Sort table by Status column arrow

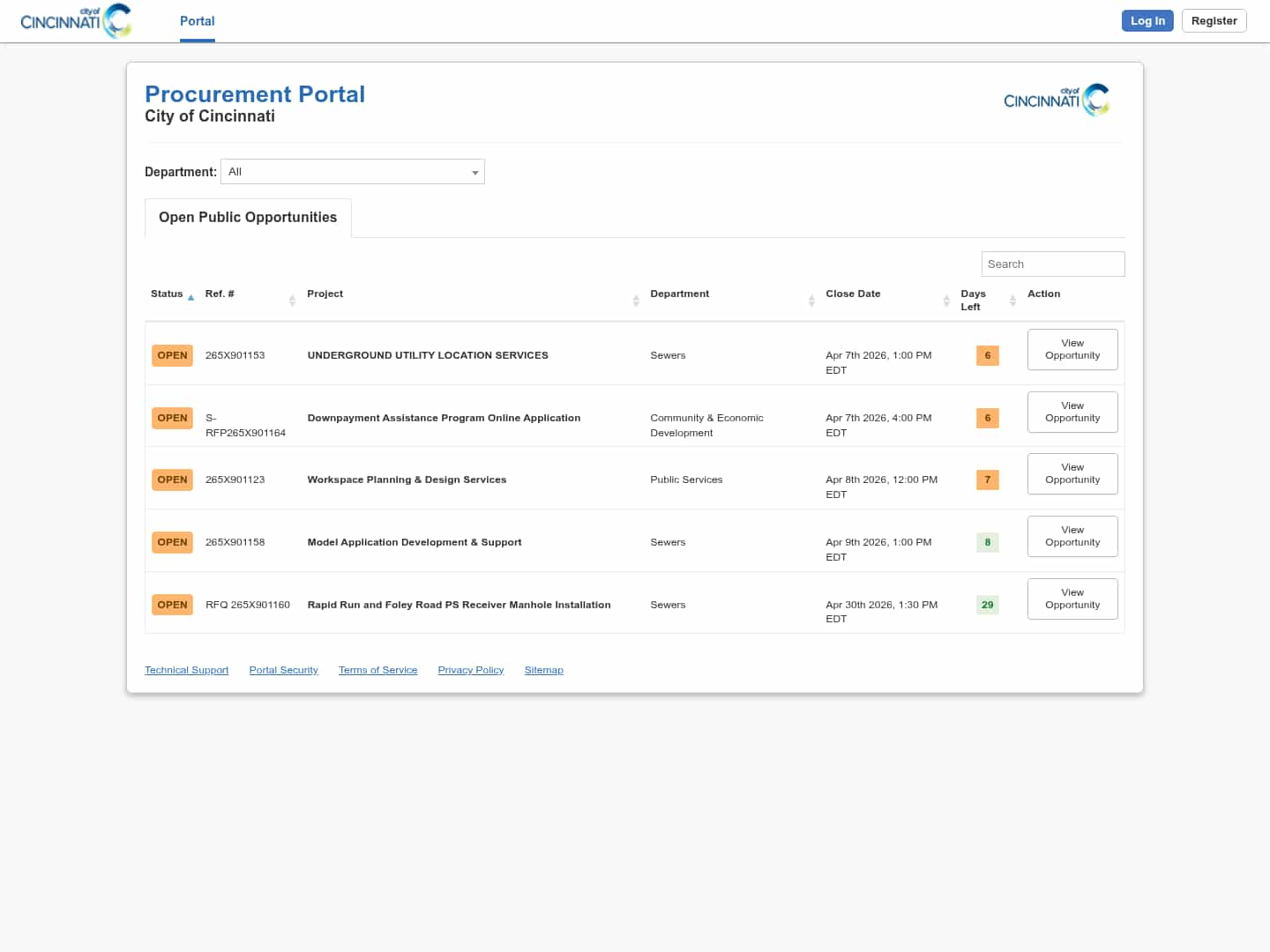[190, 298]
